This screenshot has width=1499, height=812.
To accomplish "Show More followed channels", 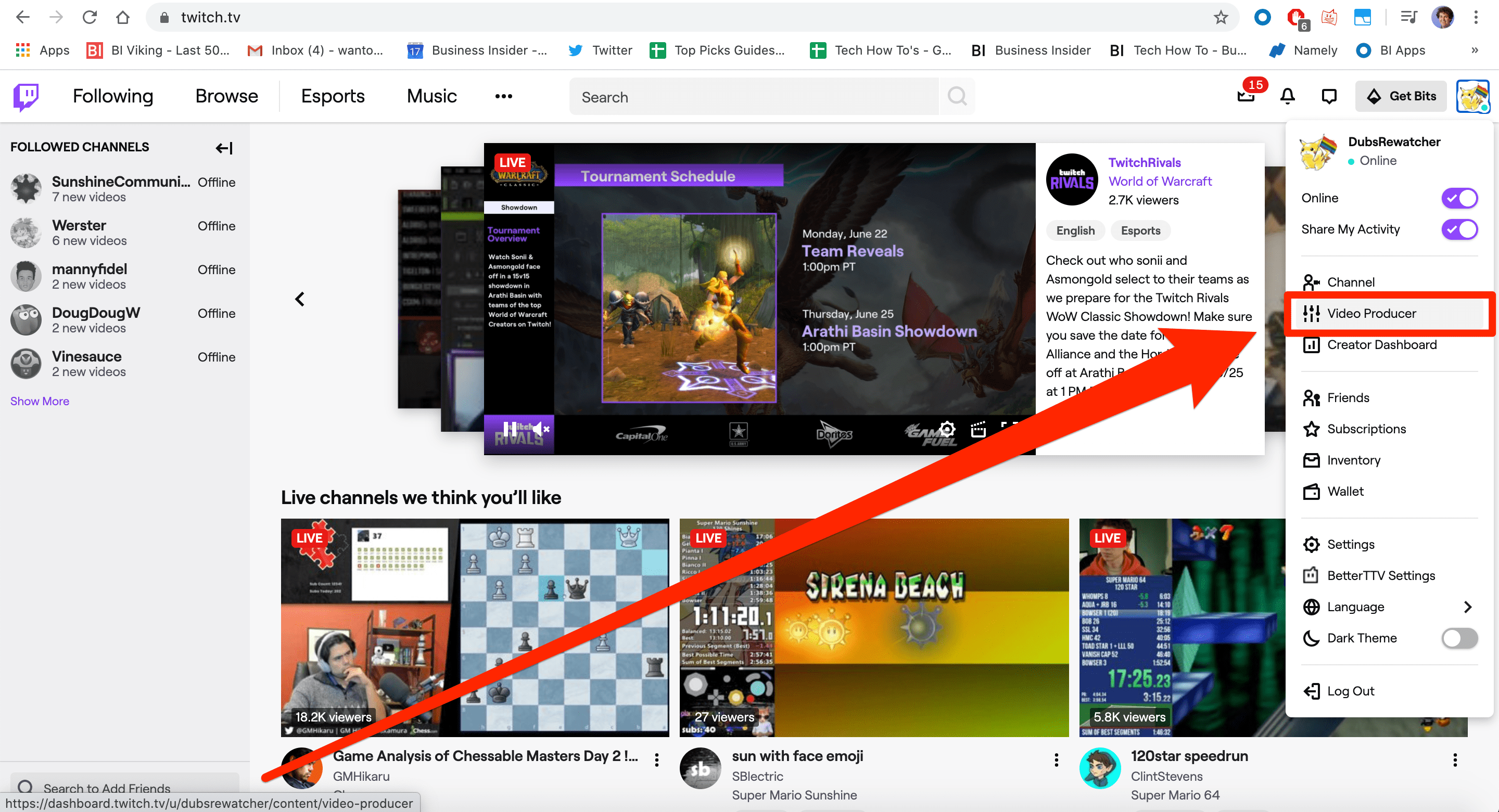I will tap(39, 401).
